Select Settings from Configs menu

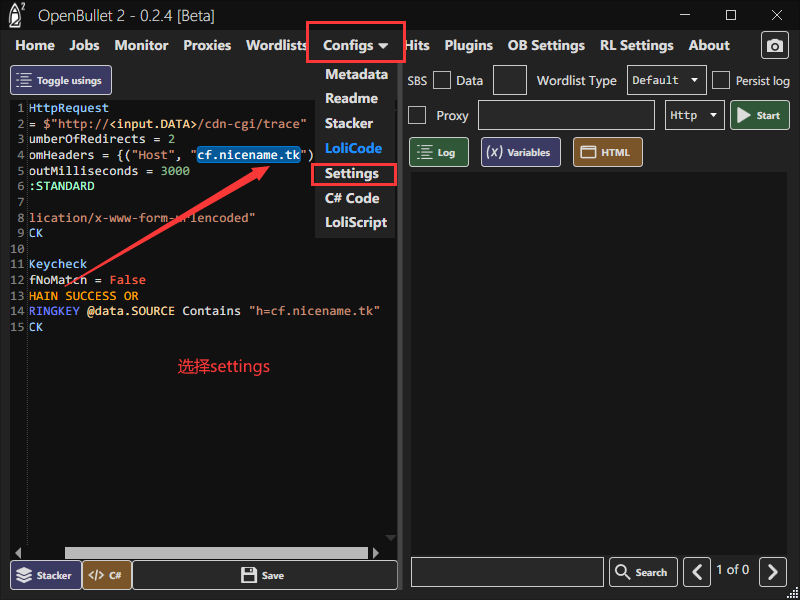[x=352, y=173]
